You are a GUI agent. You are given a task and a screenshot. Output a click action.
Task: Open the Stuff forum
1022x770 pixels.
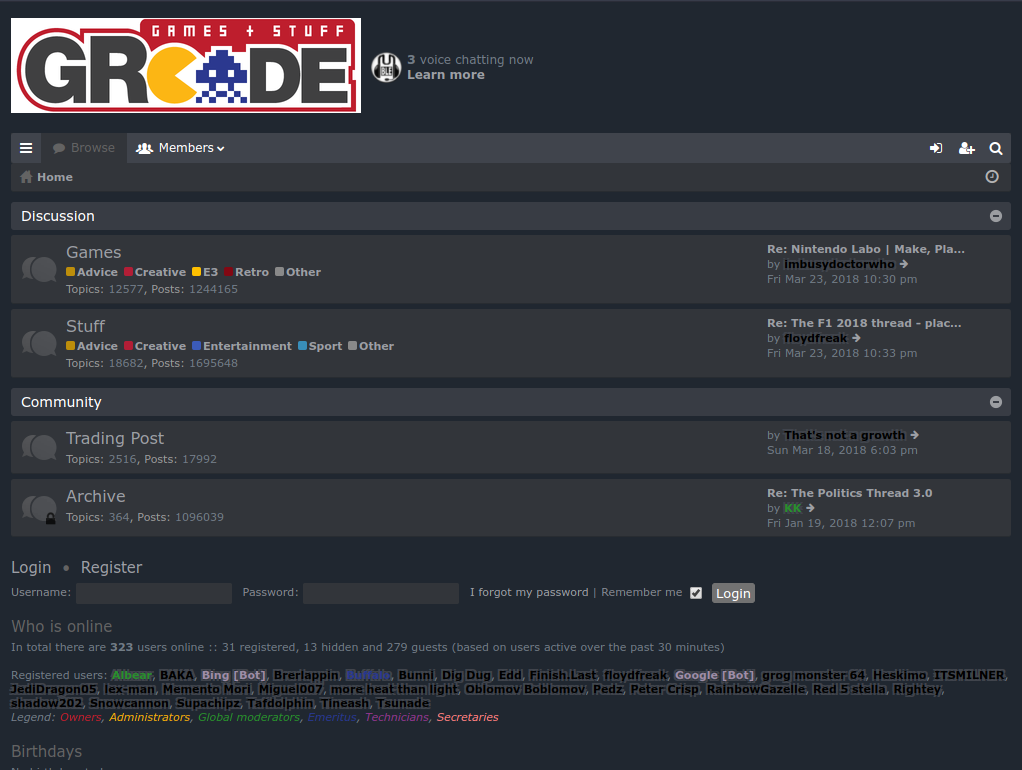coord(85,326)
